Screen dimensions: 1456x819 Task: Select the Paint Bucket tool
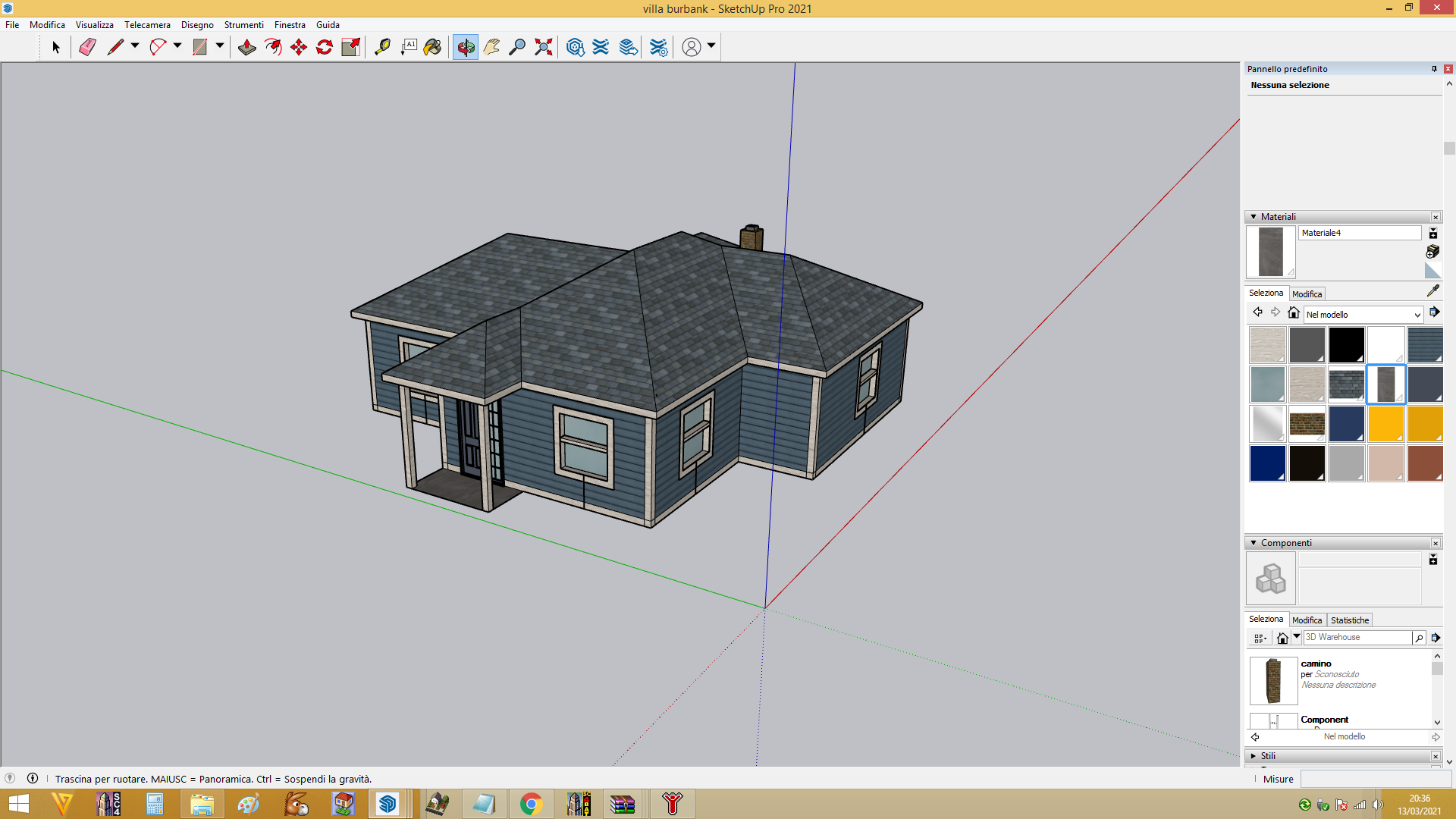click(432, 47)
